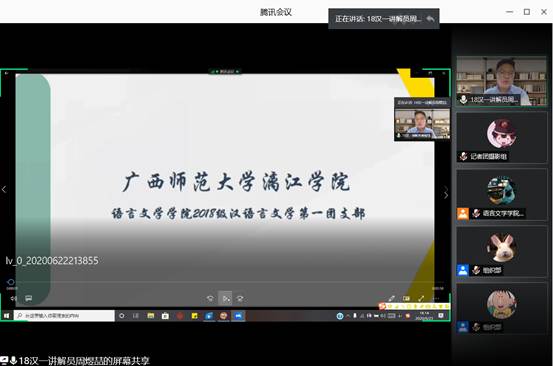This screenshot has width=553, height=366.
Task: Click the blue user badge on the rabbit avatar tile
Action: (463, 270)
